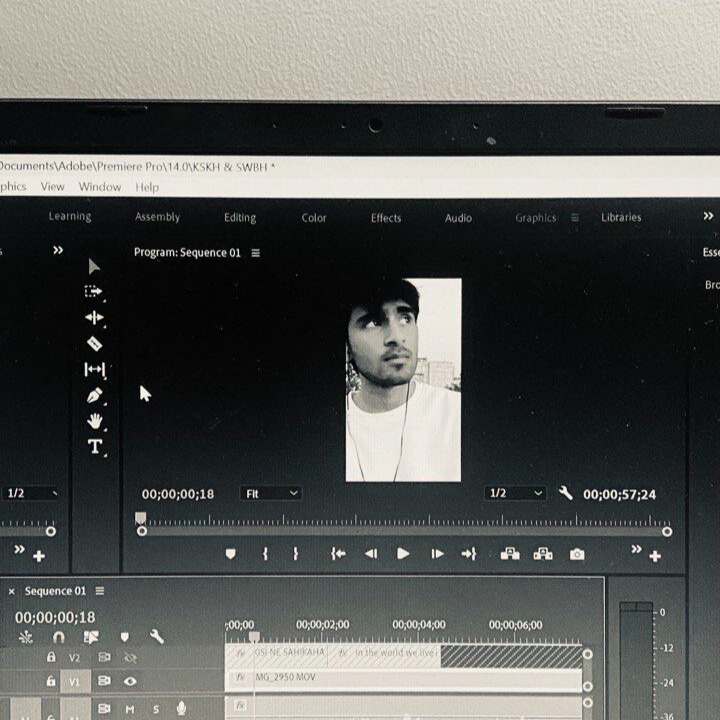The image size is (720, 720).
Task: Show overflow workspaces chevron after Libraries
Action: pos(708,216)
